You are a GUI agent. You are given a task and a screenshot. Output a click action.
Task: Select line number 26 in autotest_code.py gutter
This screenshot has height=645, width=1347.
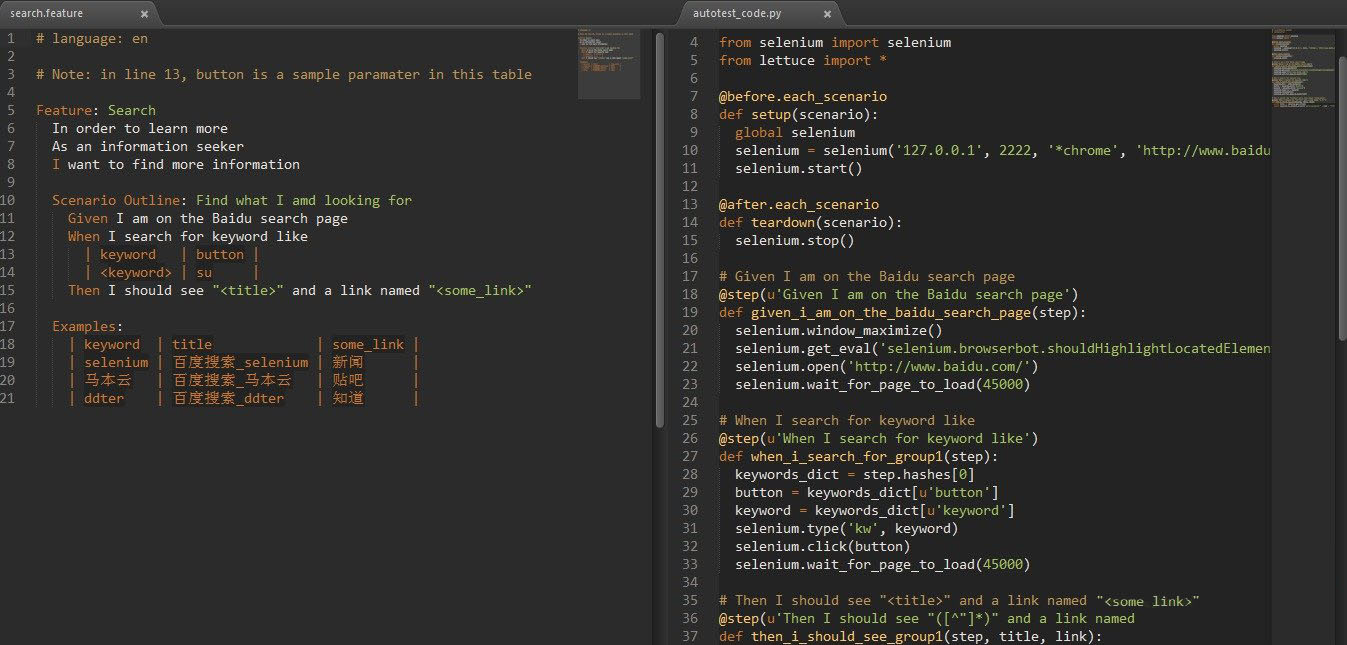[692, 438]
